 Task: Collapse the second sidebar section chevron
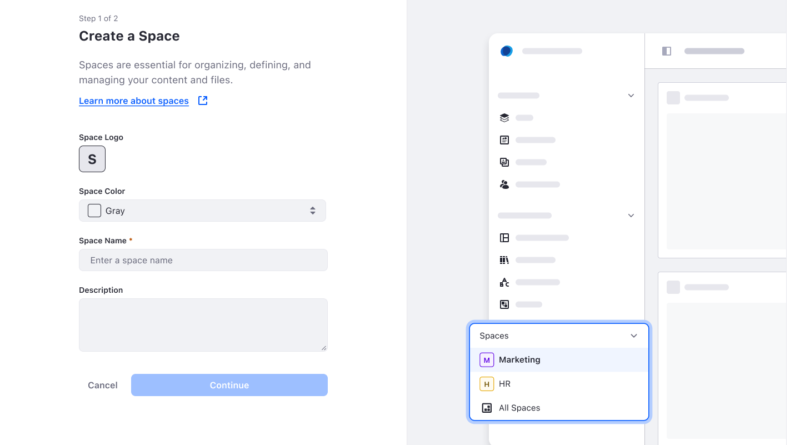click(631, 215)
